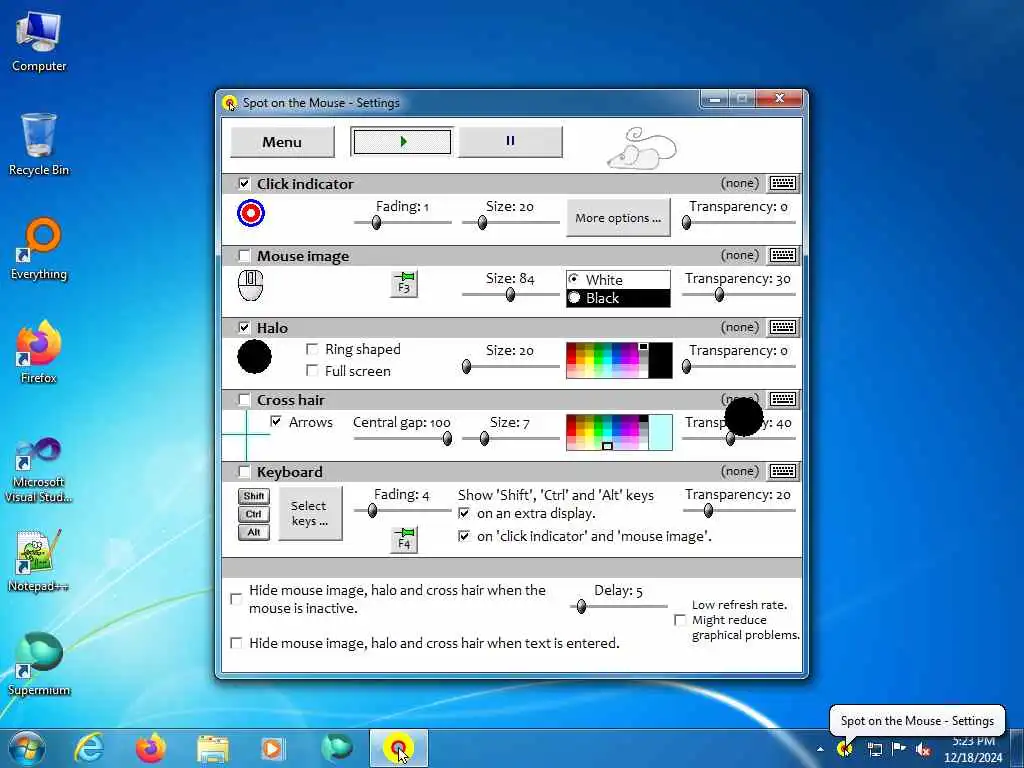1024x768 pixels.
Task: Open Windows Explorer folder in taskbar
Action: (x=213, y=749)
